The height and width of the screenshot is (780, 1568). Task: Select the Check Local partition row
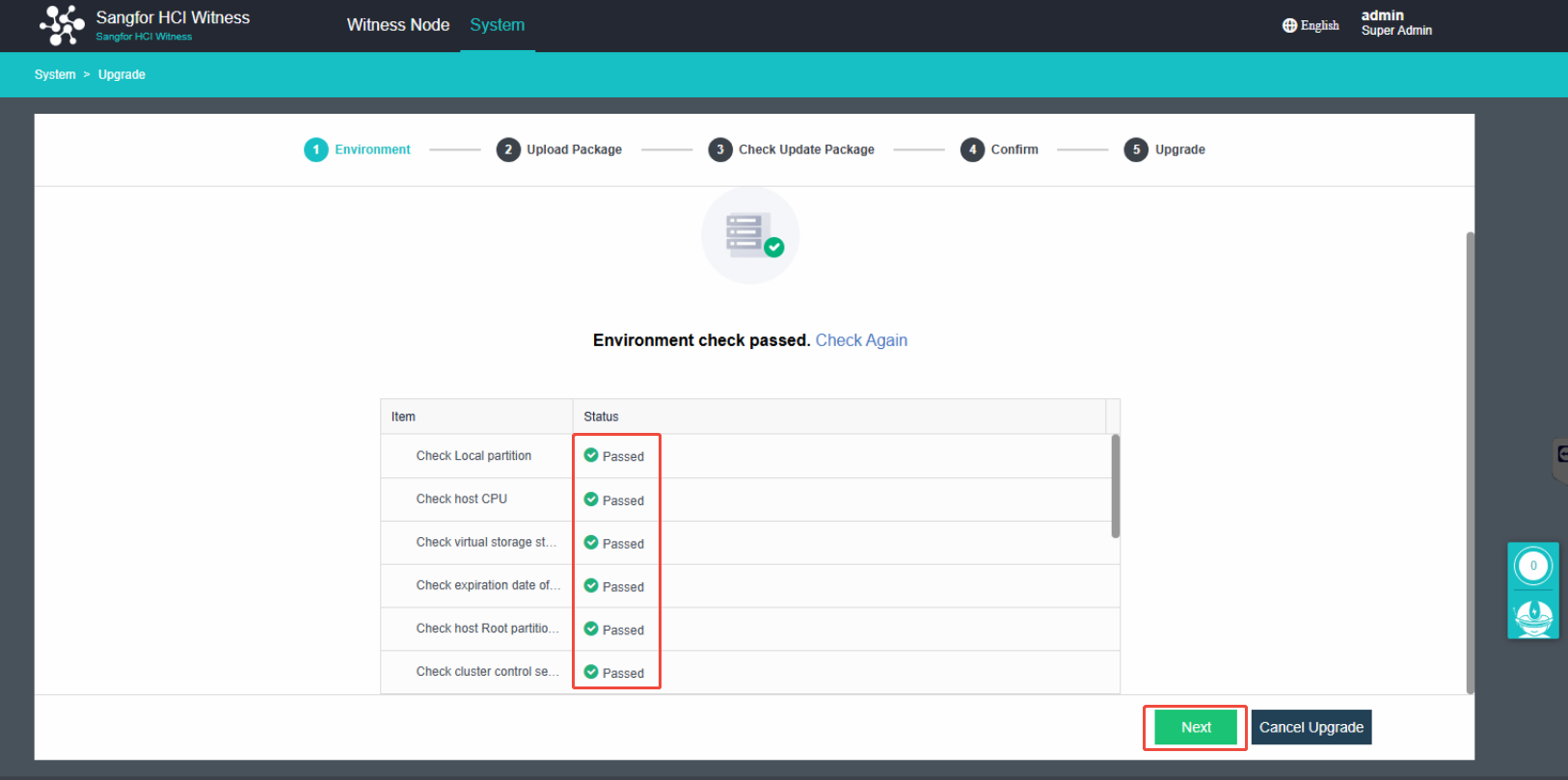coord(746,456)
